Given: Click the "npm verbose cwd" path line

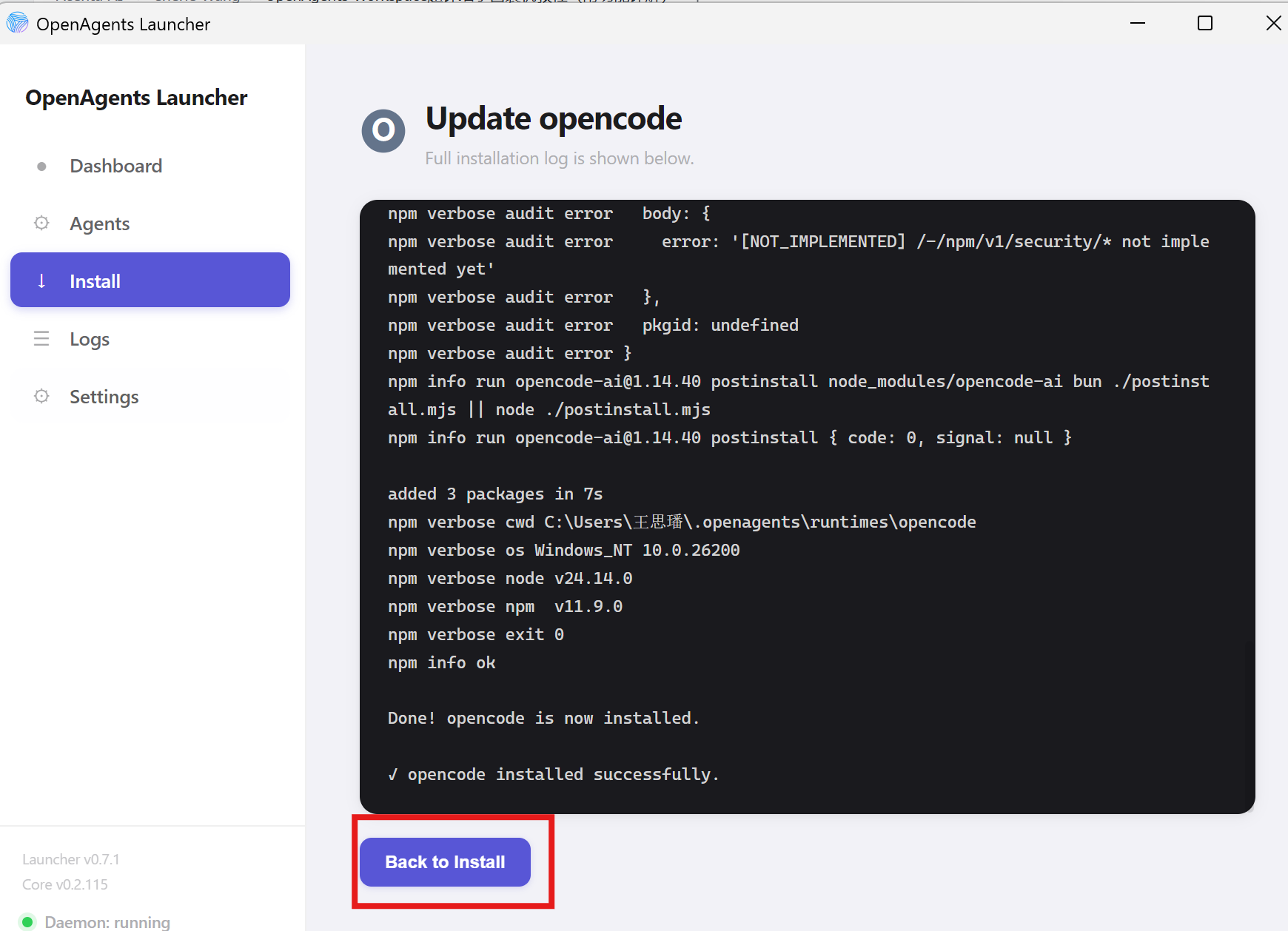Looking at the screenshot, I should point(682,522).
